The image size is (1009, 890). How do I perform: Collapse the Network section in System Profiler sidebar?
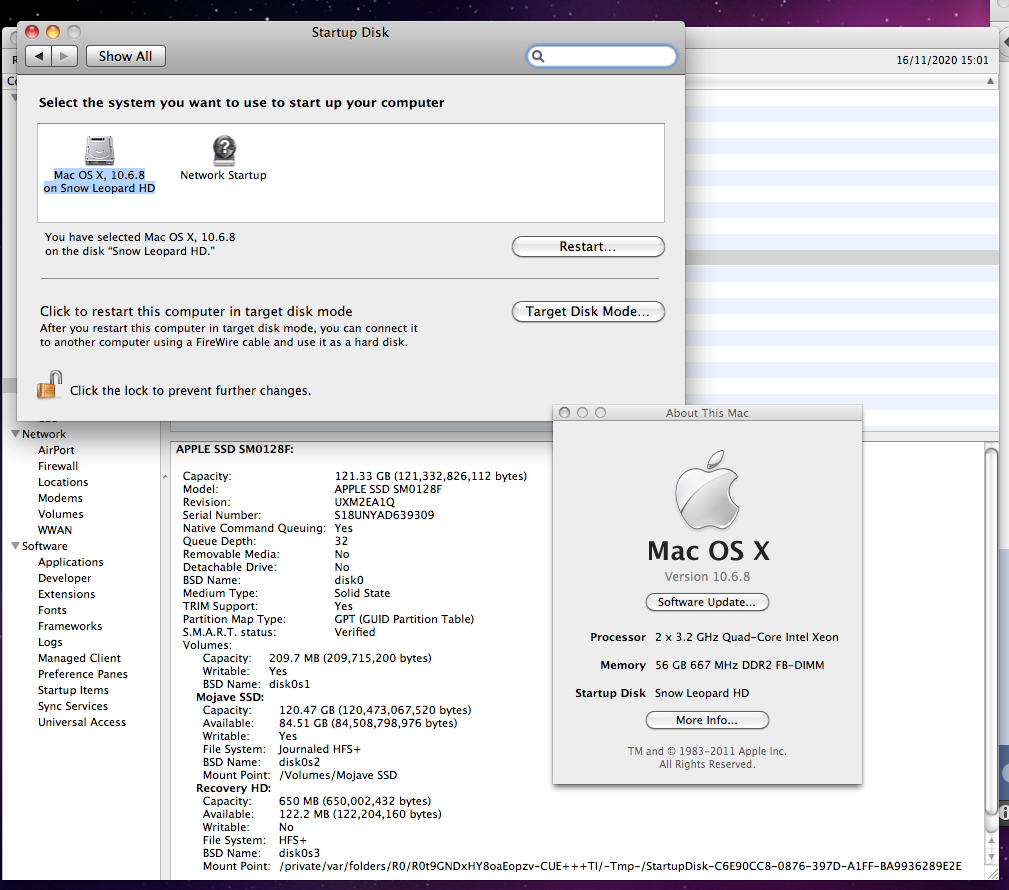[15, 434]
